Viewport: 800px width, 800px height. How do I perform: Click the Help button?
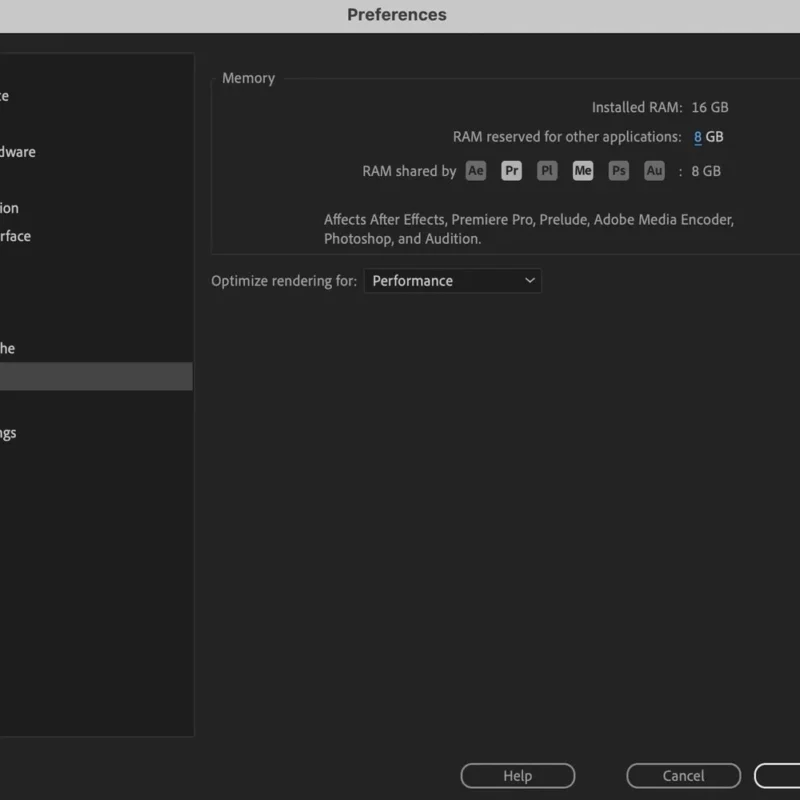[x=518, y=776]
